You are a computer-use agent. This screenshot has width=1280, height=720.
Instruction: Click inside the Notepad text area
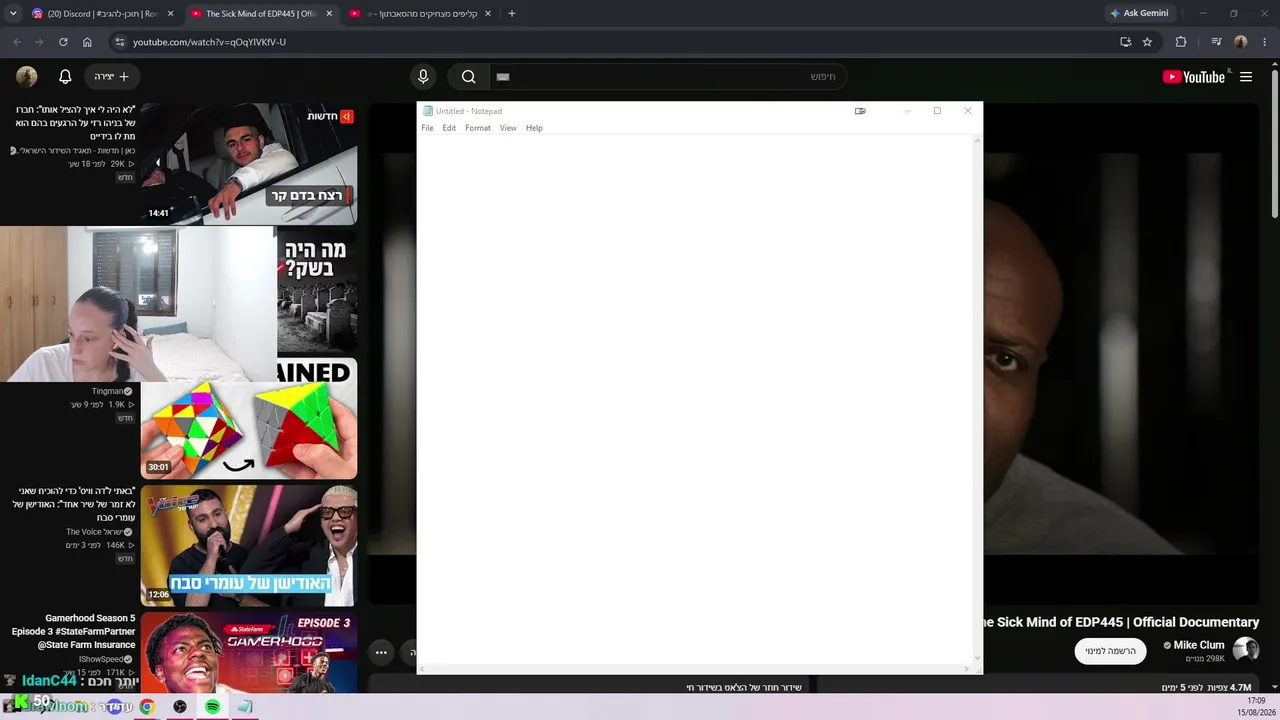[x=694, y=398]
